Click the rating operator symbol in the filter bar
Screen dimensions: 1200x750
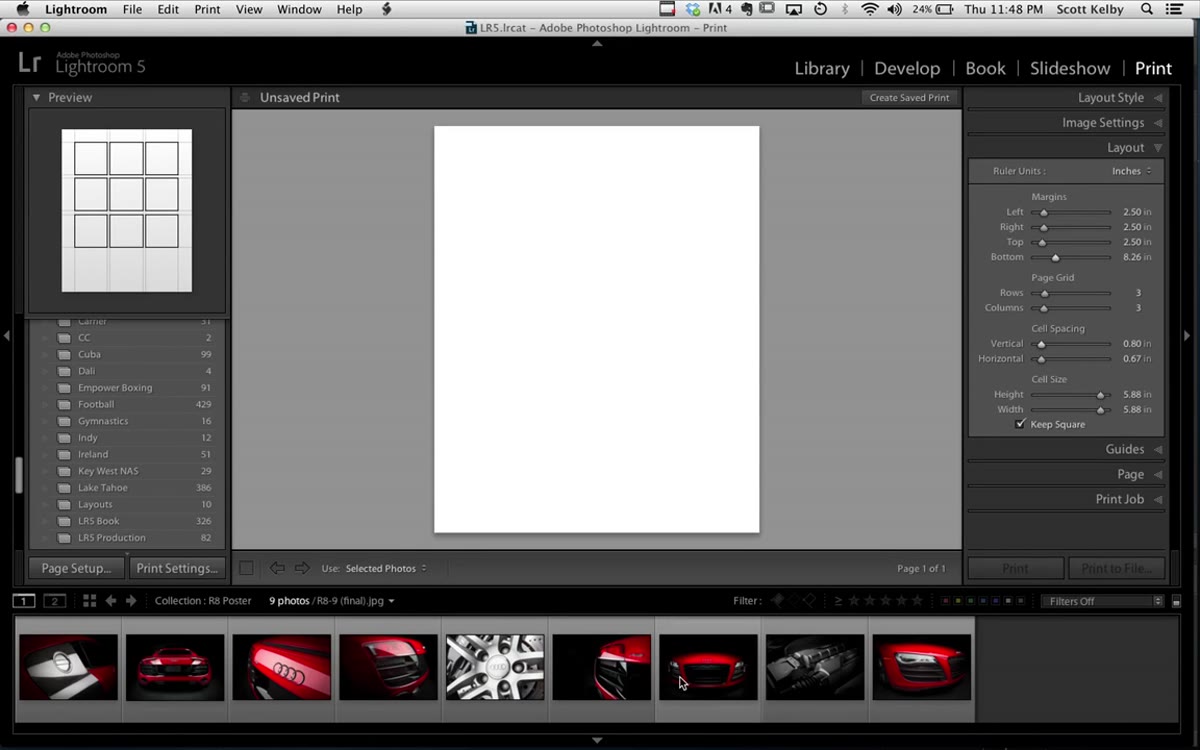[838, 601]
